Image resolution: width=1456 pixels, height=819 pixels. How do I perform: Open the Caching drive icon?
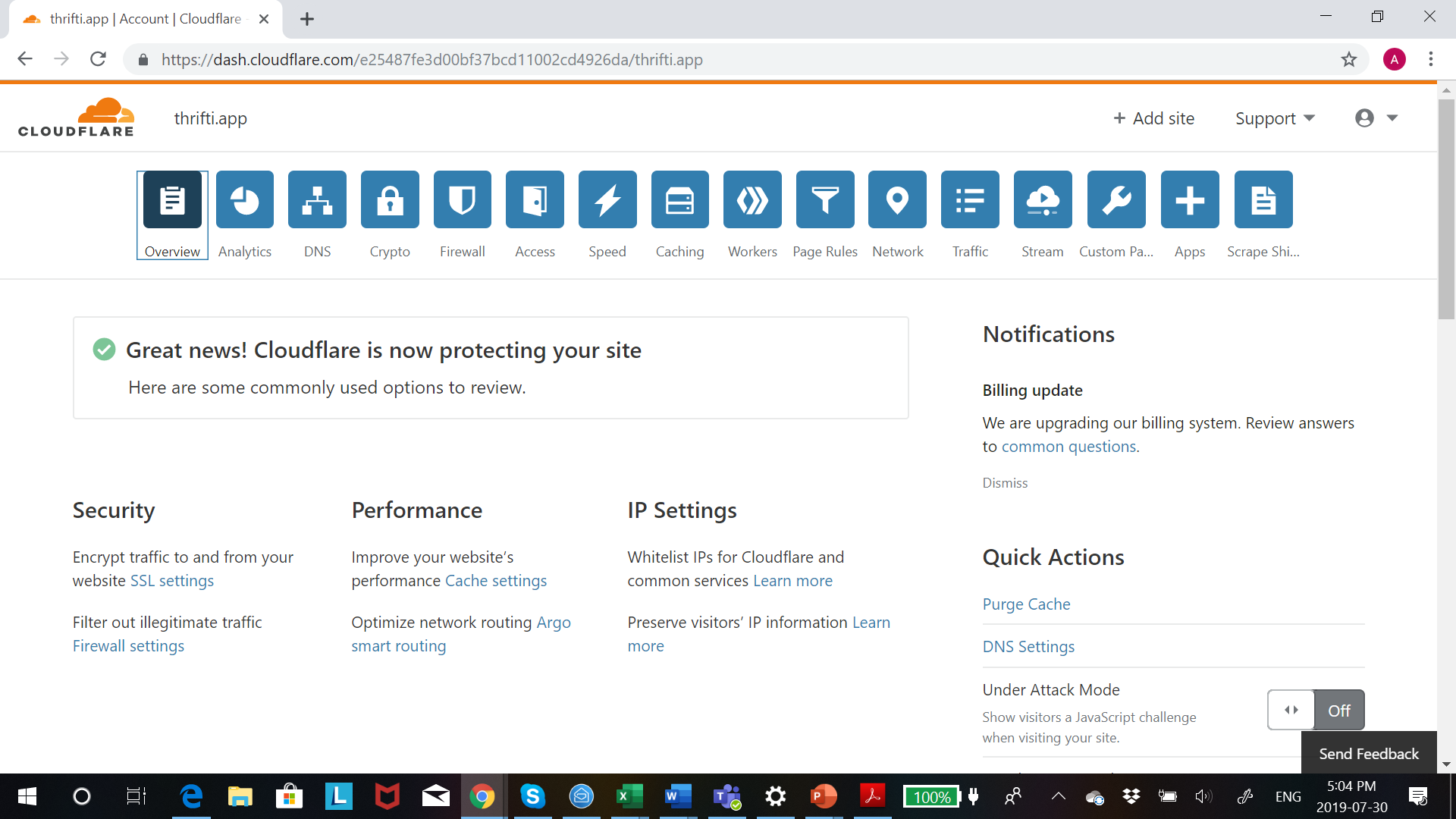pos(680,200)
